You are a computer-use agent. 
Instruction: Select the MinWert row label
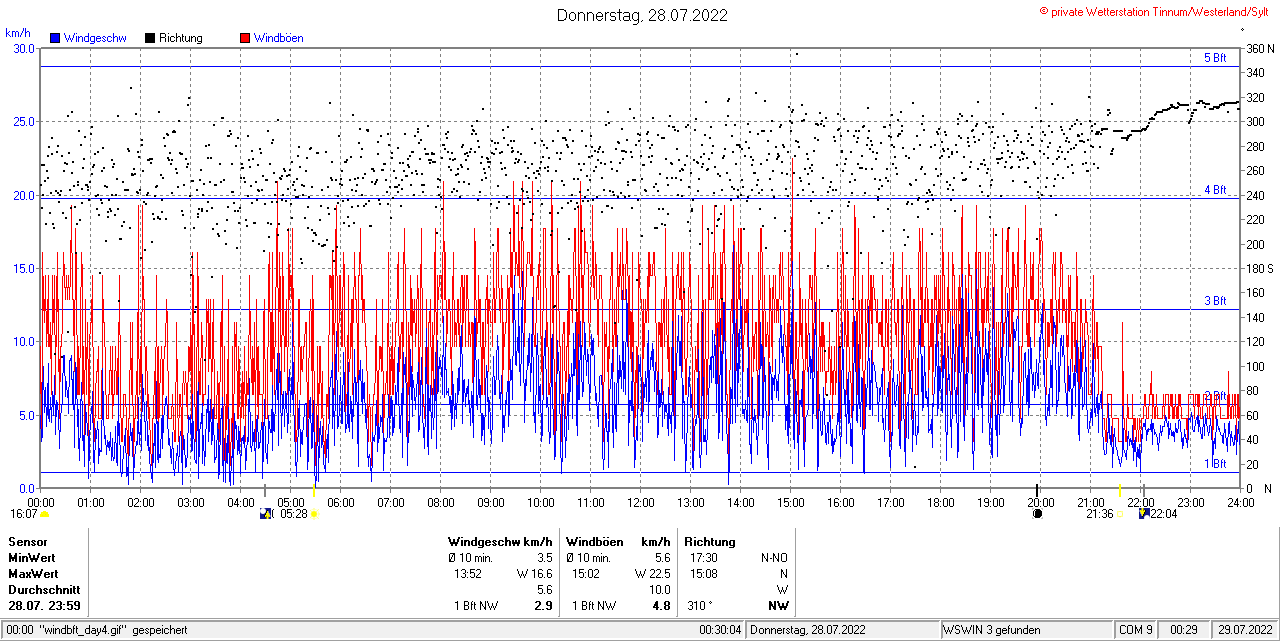(32, 557)
